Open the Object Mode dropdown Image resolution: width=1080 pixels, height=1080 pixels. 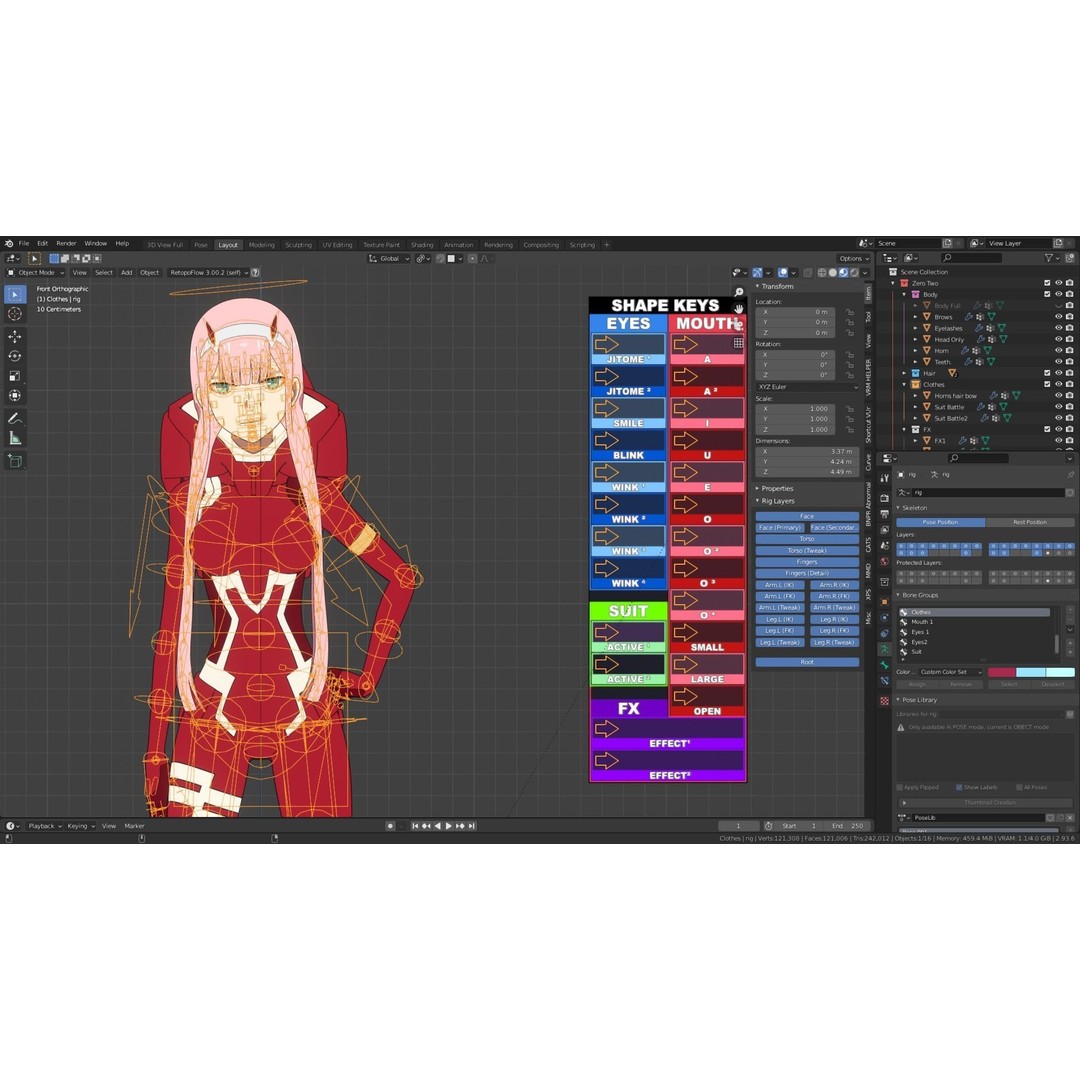[x=36, y=273]
